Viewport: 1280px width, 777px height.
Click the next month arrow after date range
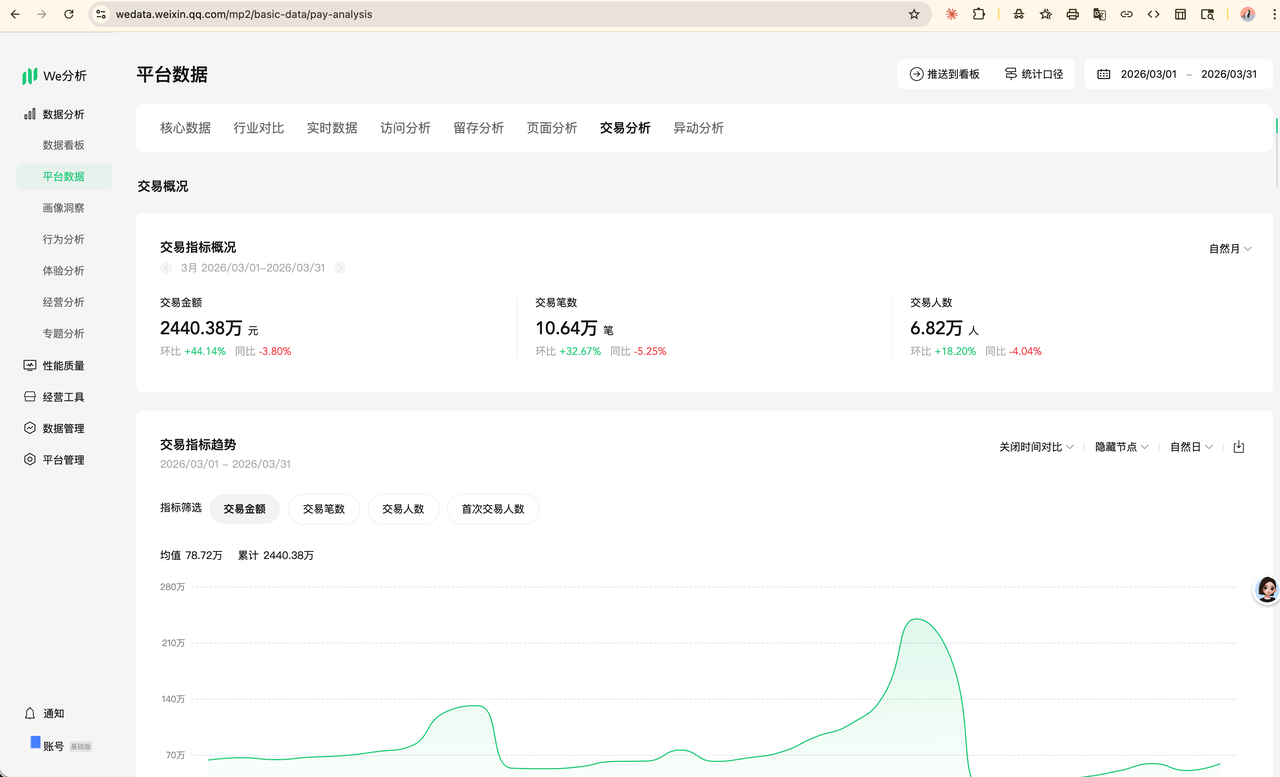coord(340,268)
